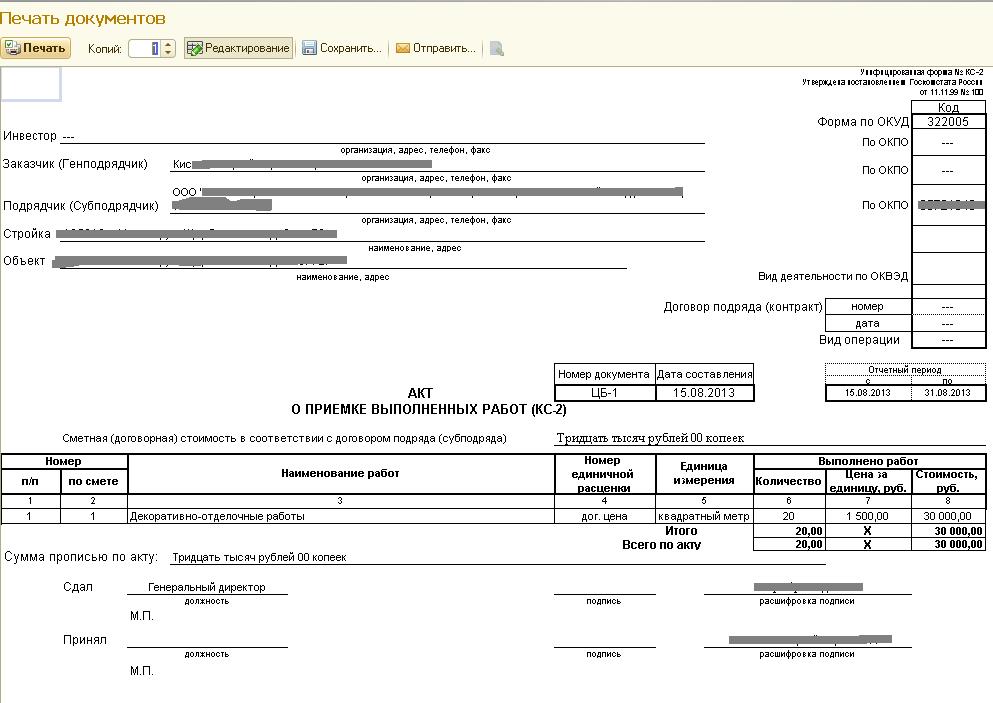Select the Номер документа header cell
This screenshot has width=993, height=703.
click(604, 374)
